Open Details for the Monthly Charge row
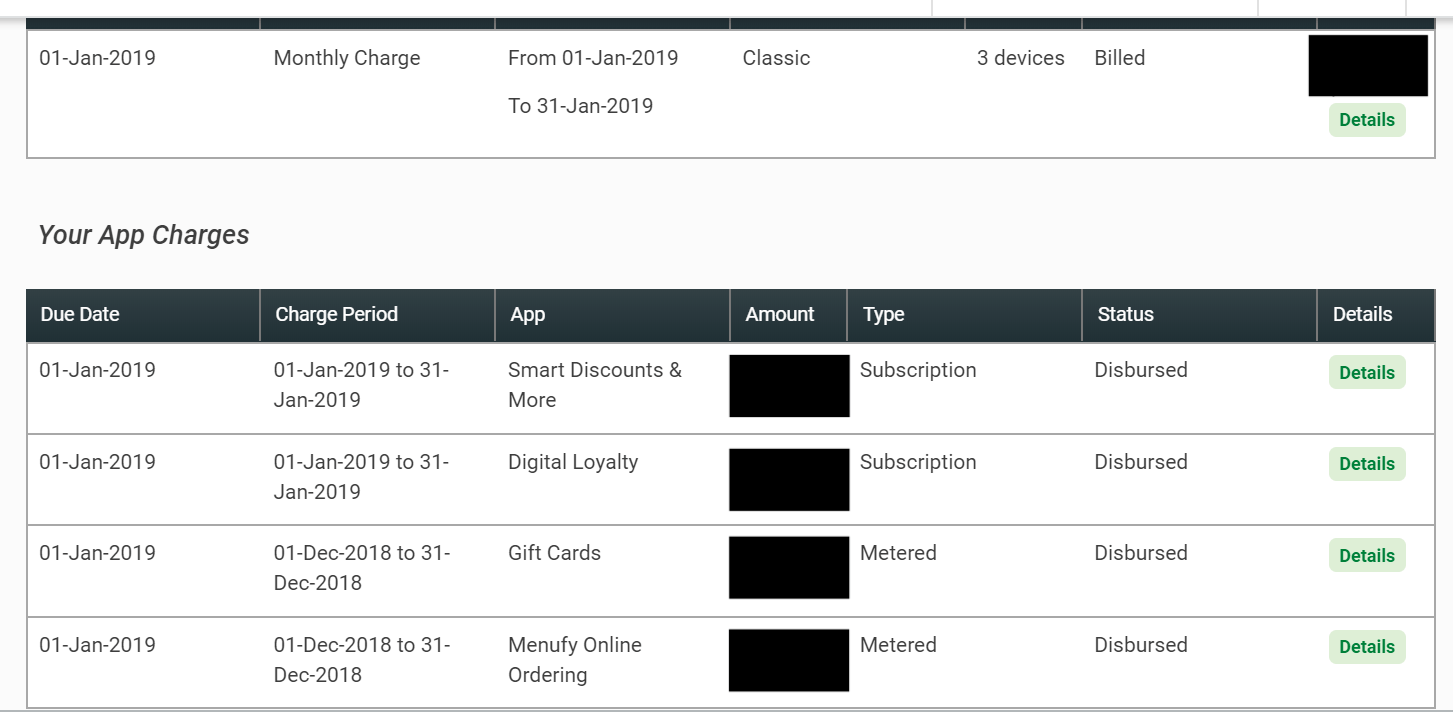 [x=1366, y=120]
